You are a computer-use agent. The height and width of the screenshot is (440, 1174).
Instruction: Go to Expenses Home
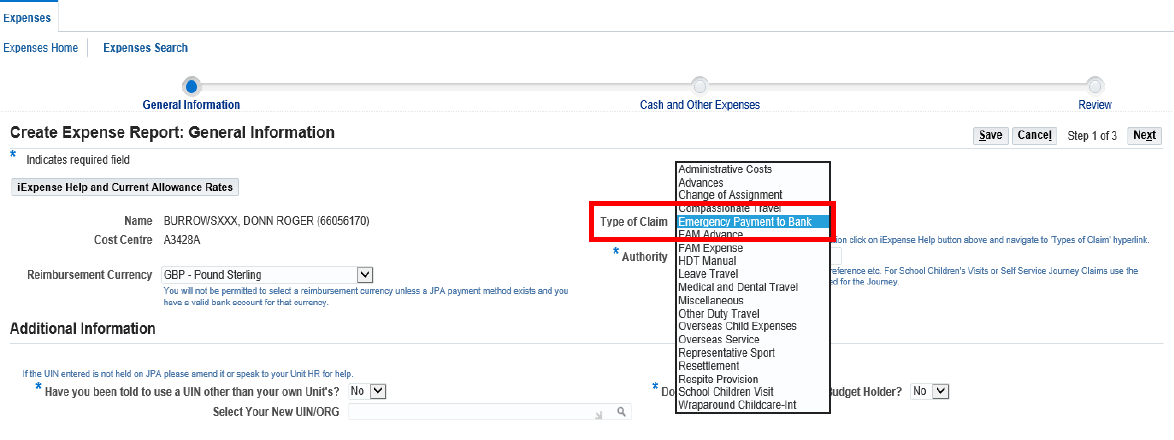[x=41, y=48]
